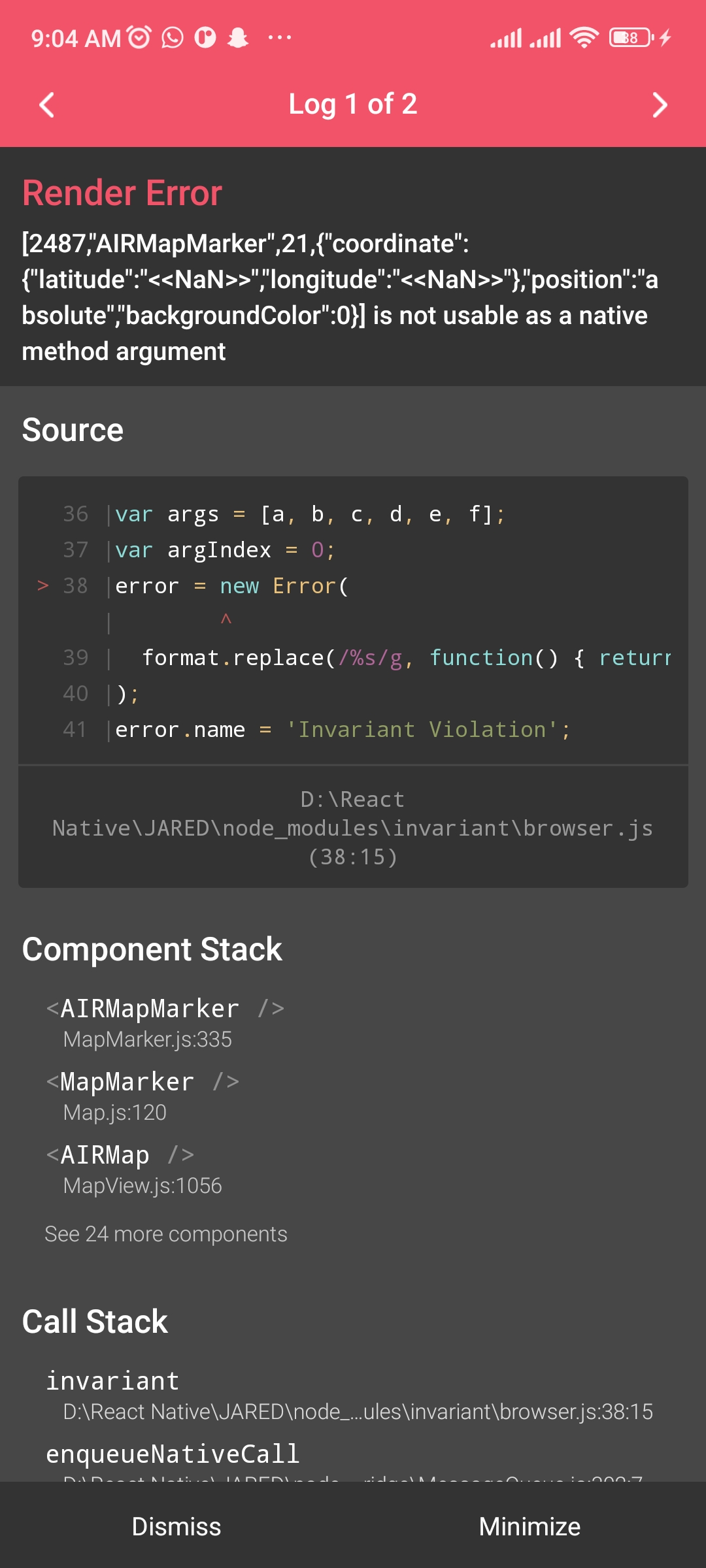Tap the WiFi signal status icon
The image size is (706, 1568).
584,38
